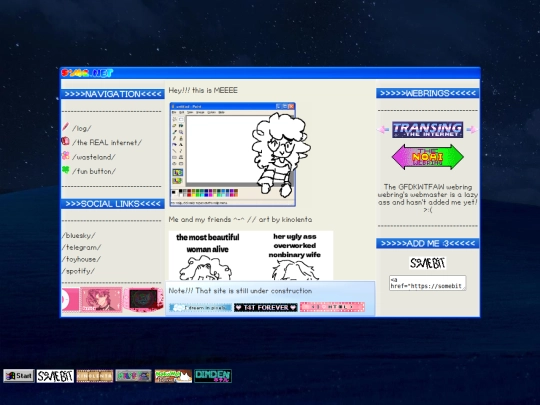Click the SOMEBIT taskbar button
540x405 pixels.
(x=55, y=376)
